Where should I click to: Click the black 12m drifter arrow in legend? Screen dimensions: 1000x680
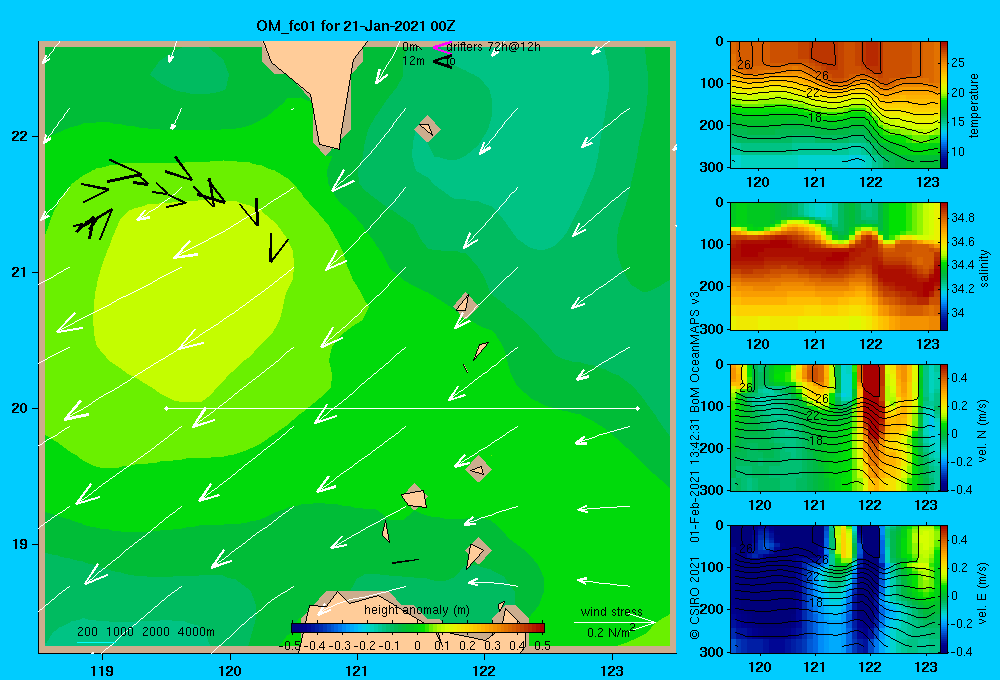click(x=443, y=61)
